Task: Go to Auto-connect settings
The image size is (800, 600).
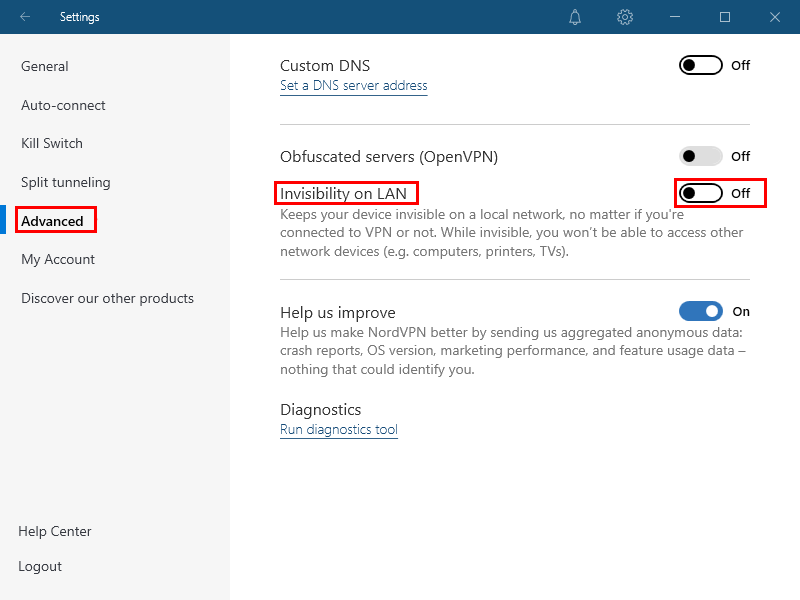Action: [x=63, y=105]
